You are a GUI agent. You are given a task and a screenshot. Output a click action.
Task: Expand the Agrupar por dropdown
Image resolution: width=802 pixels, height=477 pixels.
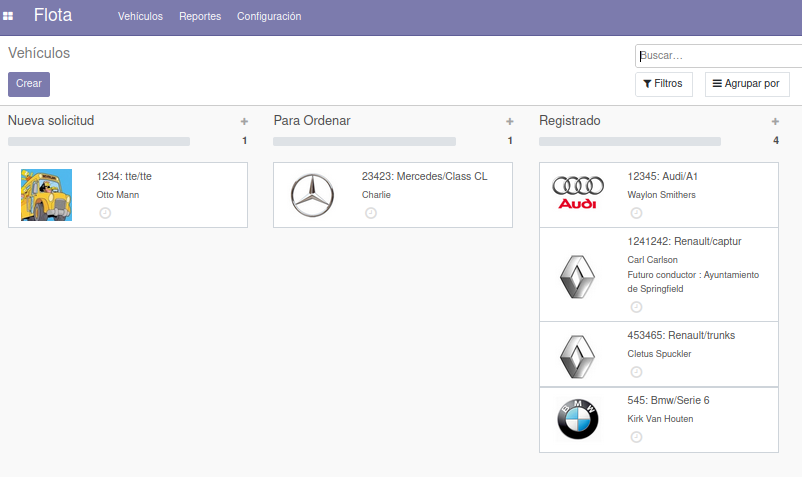click(746, 84)
